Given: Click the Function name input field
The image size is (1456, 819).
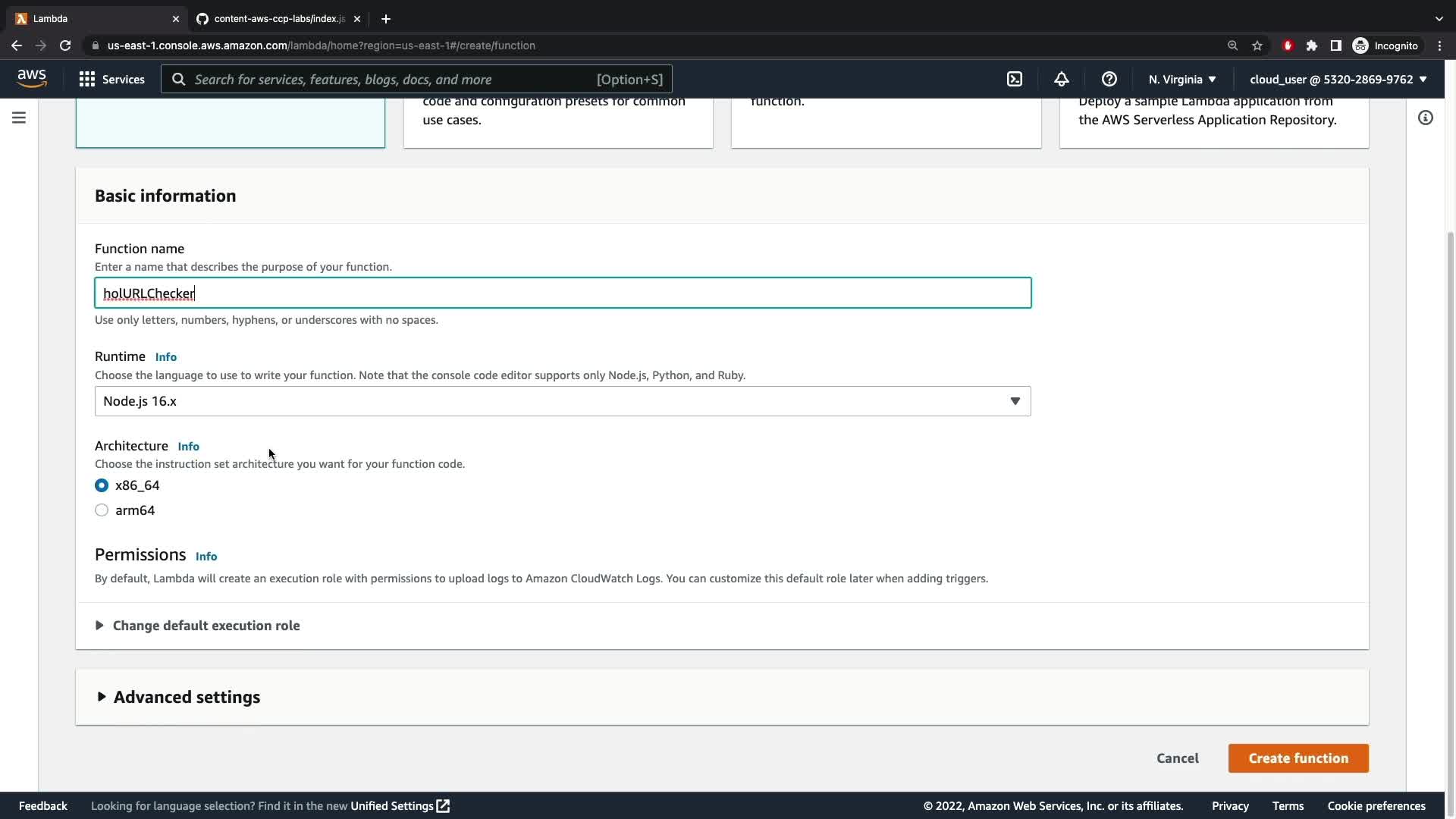Looking at the screenshot, I should pos(562,293).
